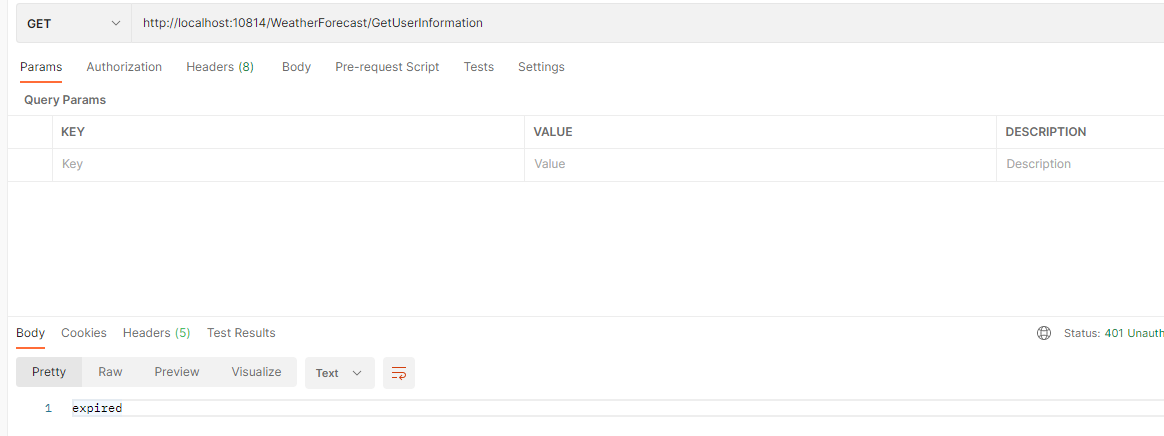1164x436 pixels.
Task: Switch to the Authorization tab
Action: click(x=124, y=67)
